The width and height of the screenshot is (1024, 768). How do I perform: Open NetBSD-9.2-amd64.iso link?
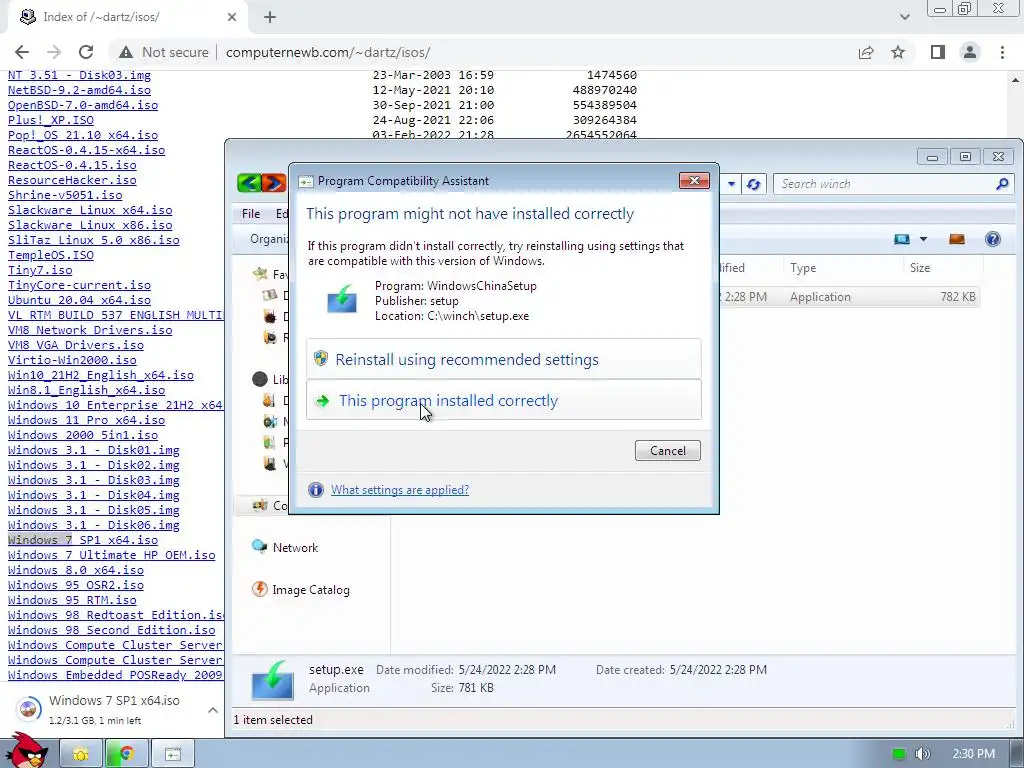click(79, 90)
